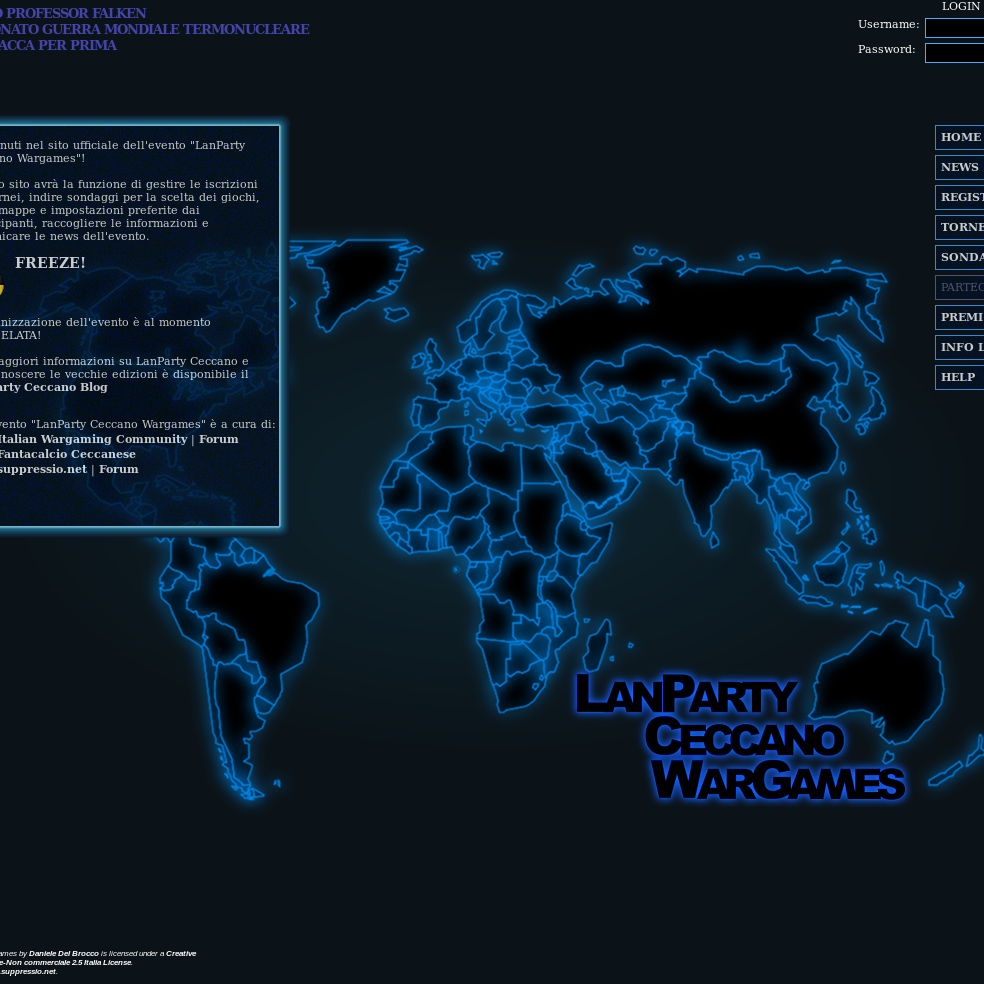Click the suppressio.net footer link
Viewport: 984px width, 984px height.
29,971
